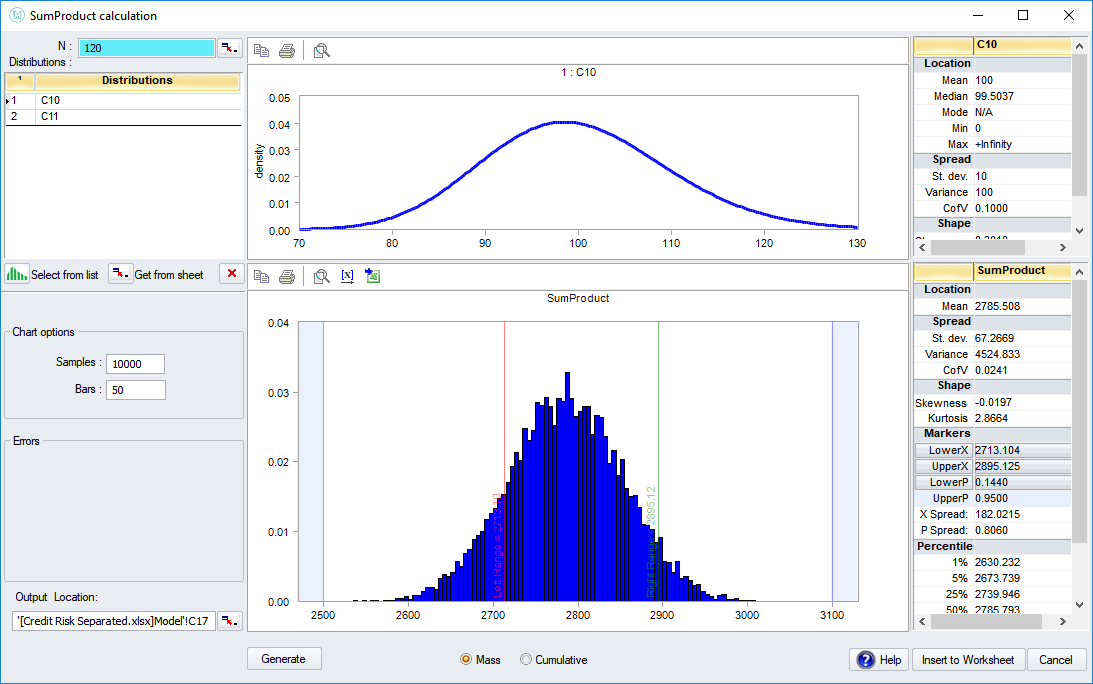Print the SumProduct histogram chart
The image size is (1093, 684).
click(x=285, y=276)
